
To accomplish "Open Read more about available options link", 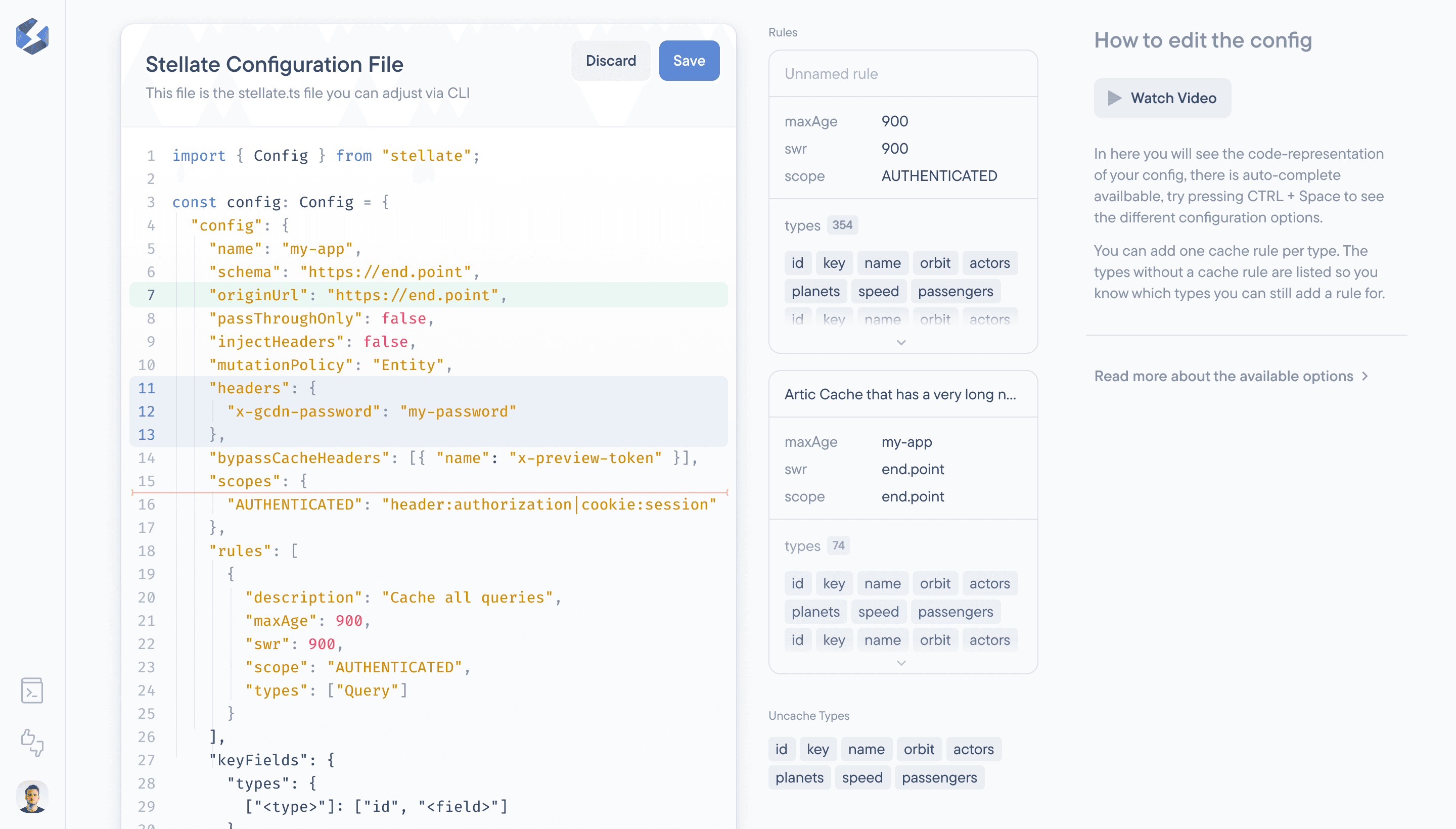I will tap(1223, 377).
